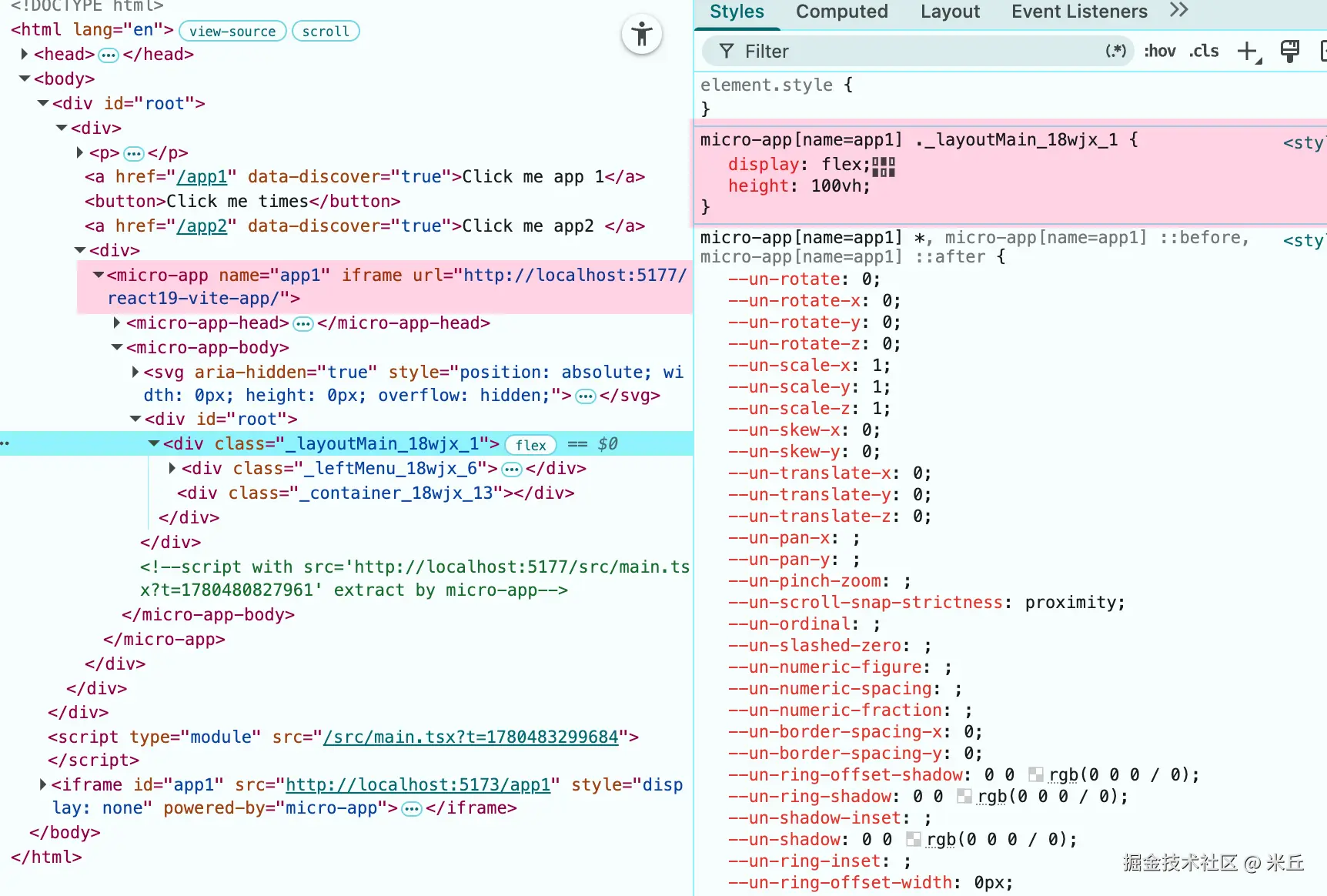Expand the svg ellipsis collapsed content
The height and width of the screenshot is (896, 1327).
(x=586, y=396)
